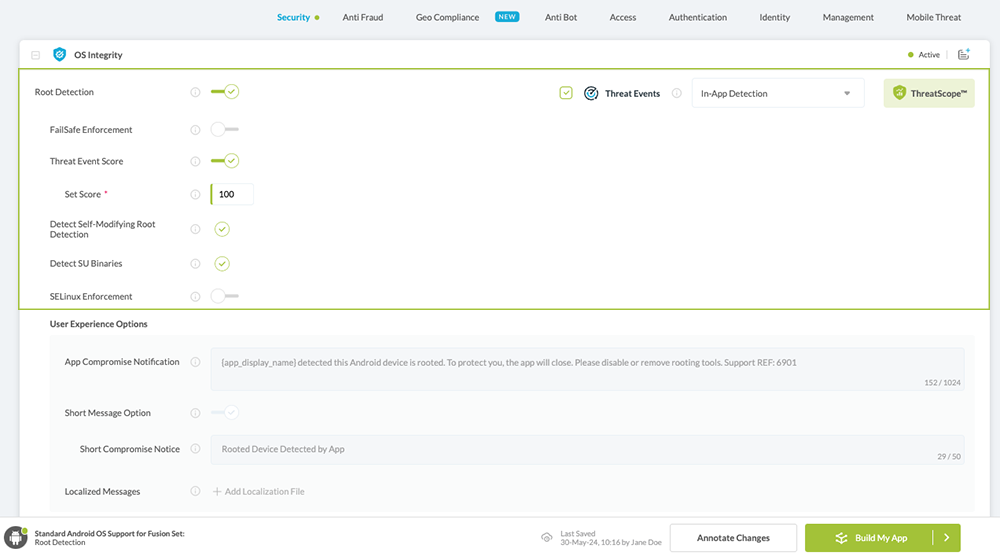Open ThreatScope button
The image size is (1000, 556).
click(x=928, y=93)
